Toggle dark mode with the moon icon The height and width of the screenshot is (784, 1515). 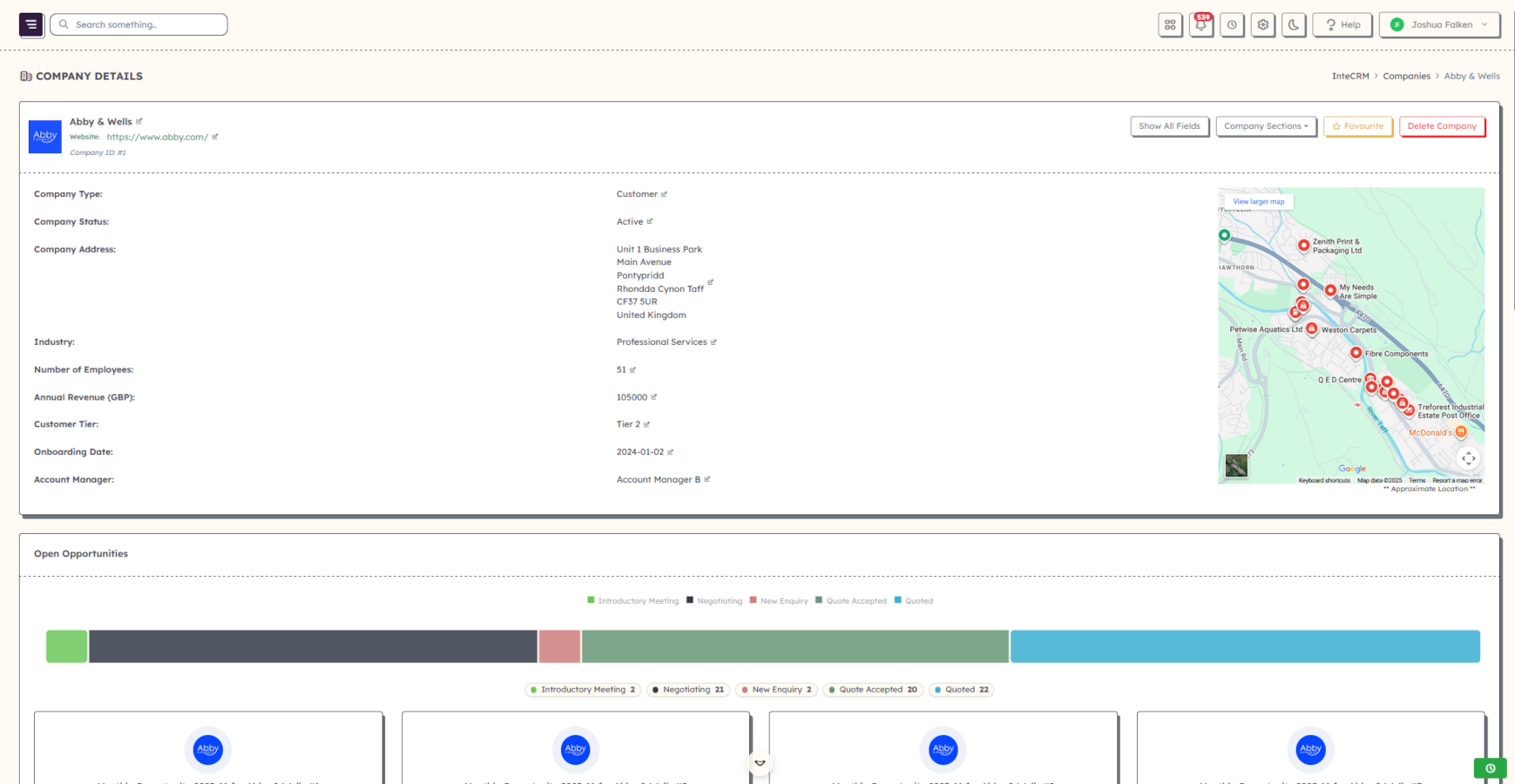click(1294, 24)
